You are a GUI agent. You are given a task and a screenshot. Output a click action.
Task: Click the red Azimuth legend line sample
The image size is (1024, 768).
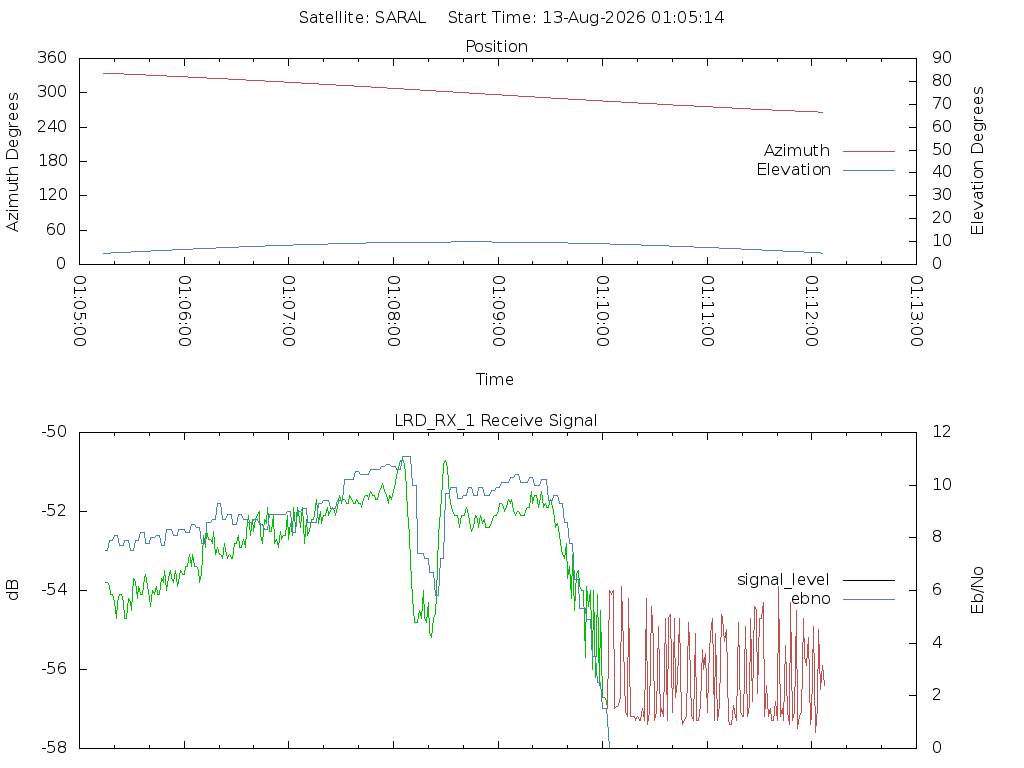[x=869, y=151]
